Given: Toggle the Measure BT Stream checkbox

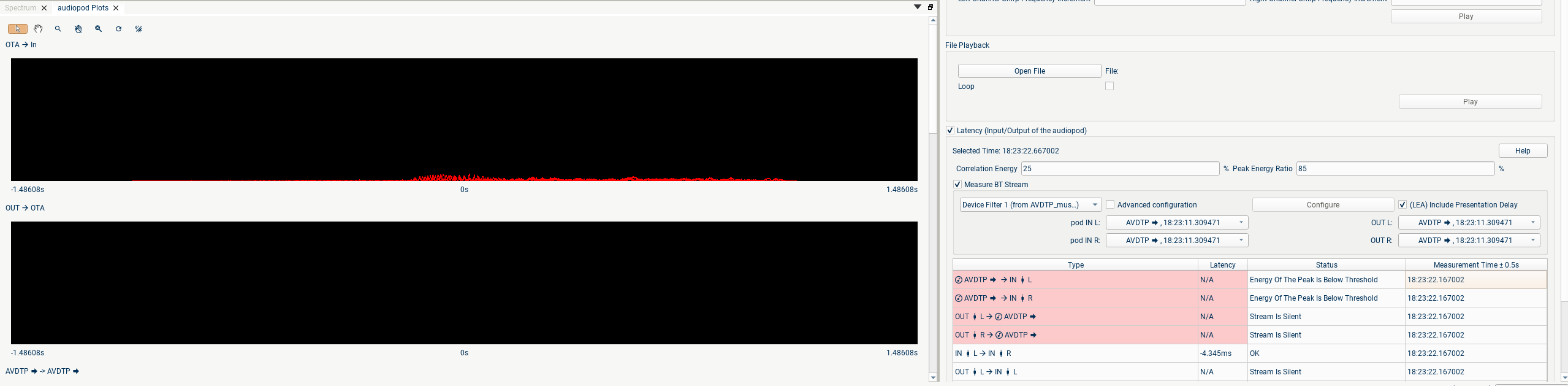Looking at the screenshot, I should 957,185.
